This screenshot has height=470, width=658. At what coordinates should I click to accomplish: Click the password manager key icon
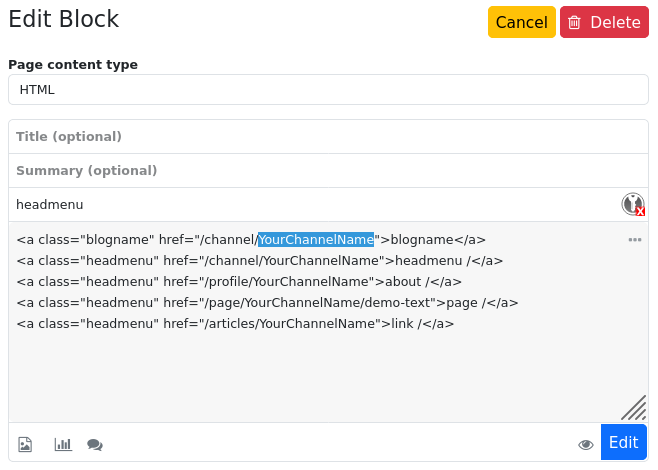(633, 205)
